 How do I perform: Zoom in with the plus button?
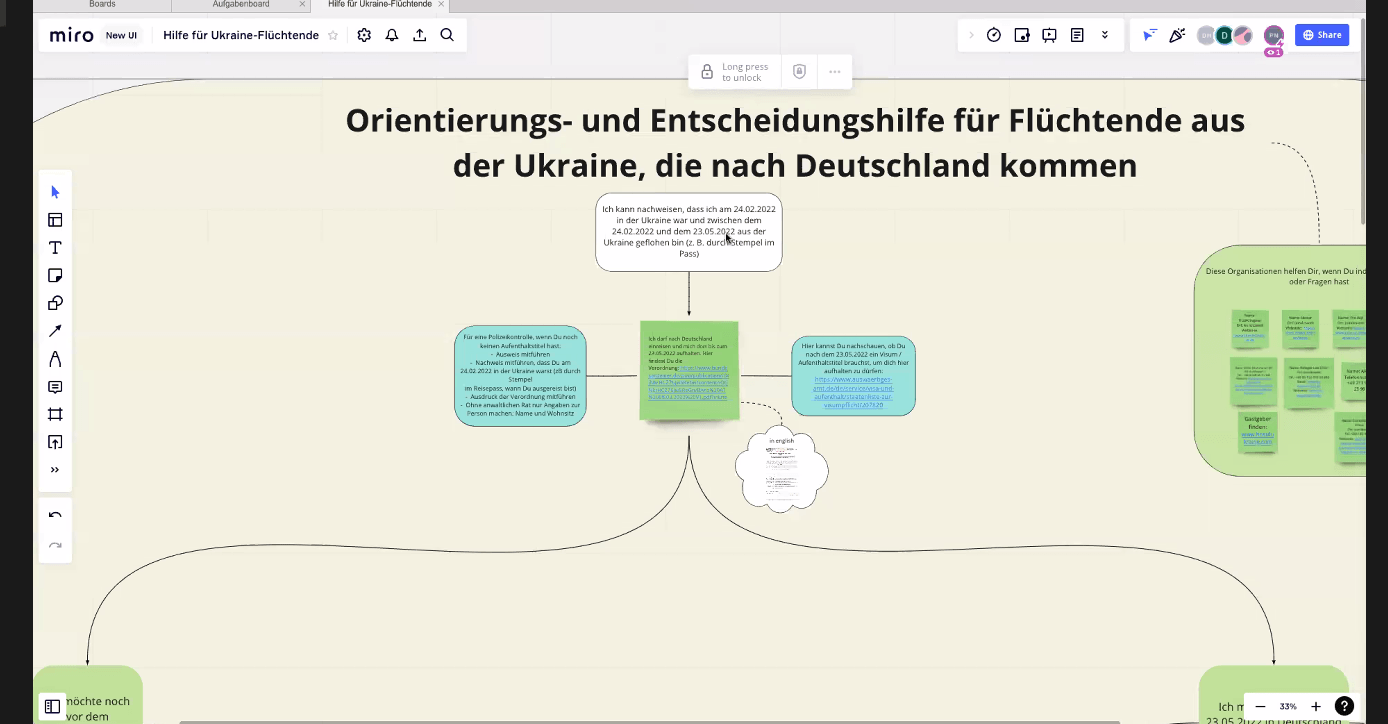1315,706
